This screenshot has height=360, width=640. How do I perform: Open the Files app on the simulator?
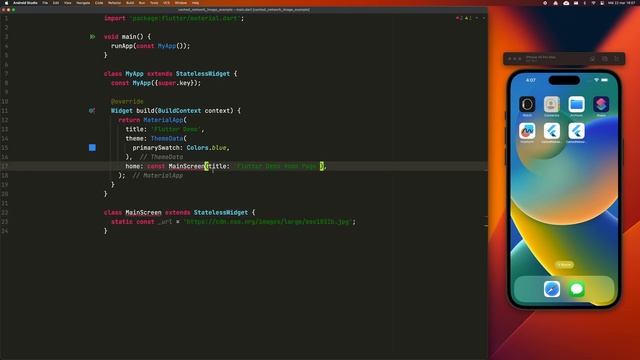pyautogui.click(x=576, y=104)
